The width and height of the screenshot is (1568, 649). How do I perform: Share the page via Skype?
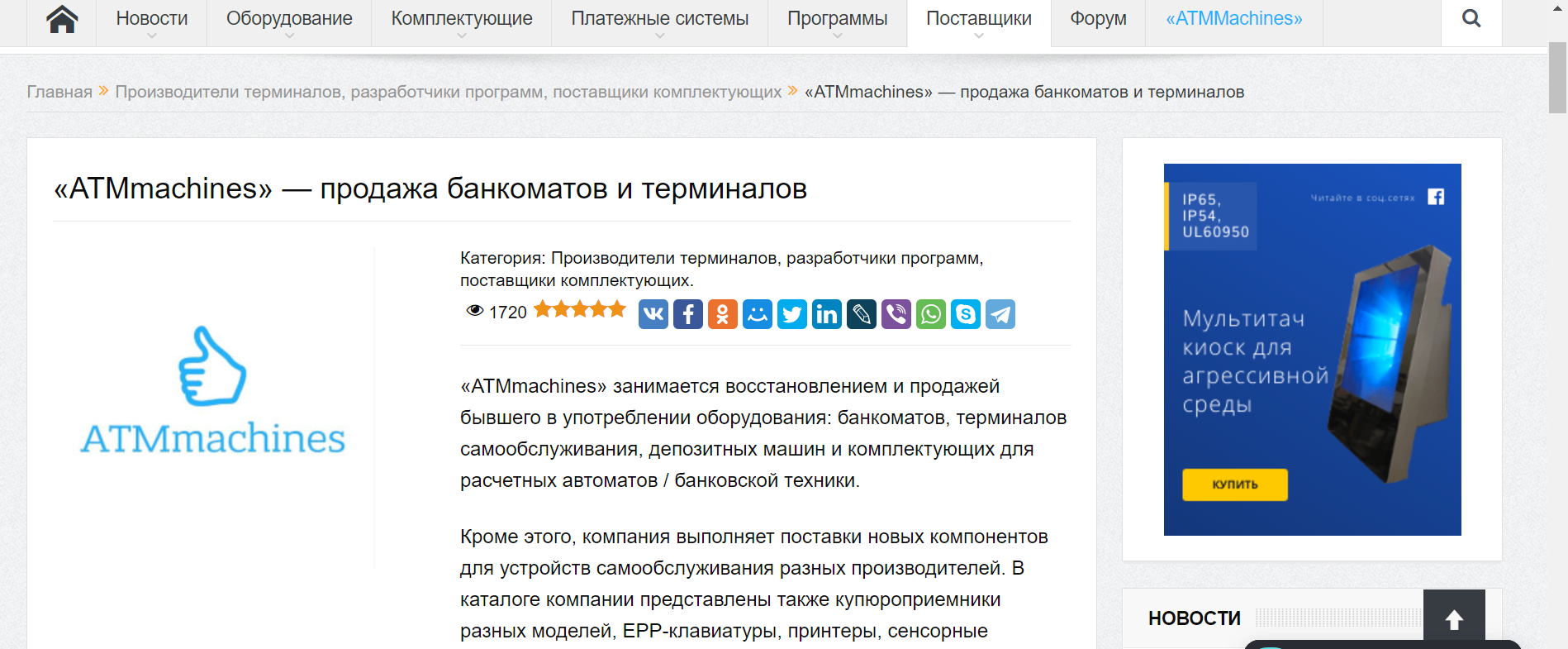(966, 314)
